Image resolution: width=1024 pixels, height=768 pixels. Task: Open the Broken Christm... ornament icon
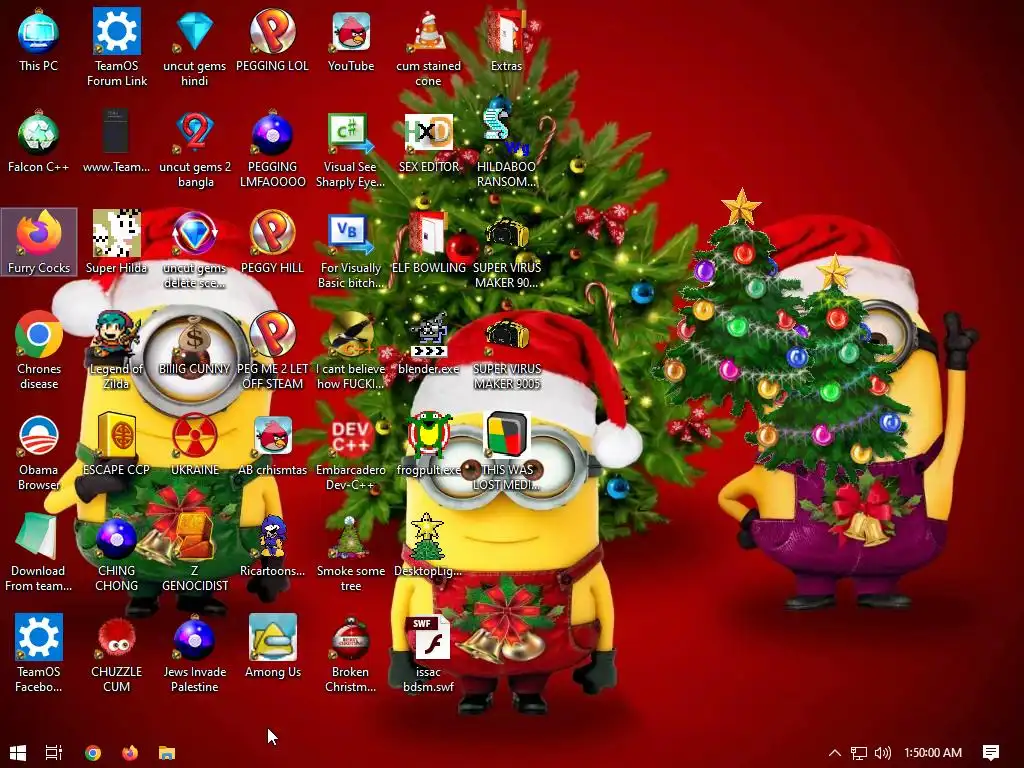[x=351, y=653]
